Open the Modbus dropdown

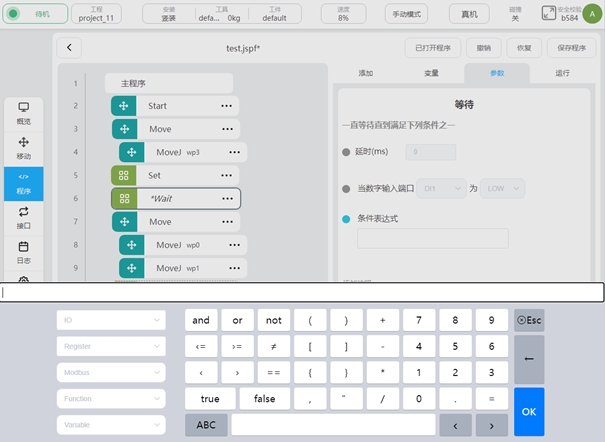point(110,372)
